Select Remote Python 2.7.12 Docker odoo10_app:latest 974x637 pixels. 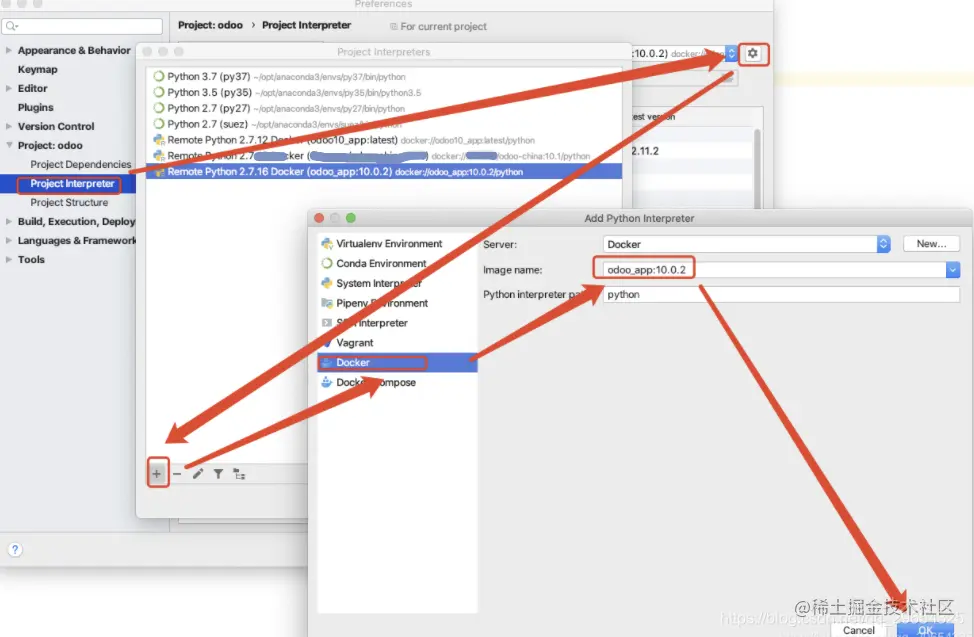coord(384,140)
